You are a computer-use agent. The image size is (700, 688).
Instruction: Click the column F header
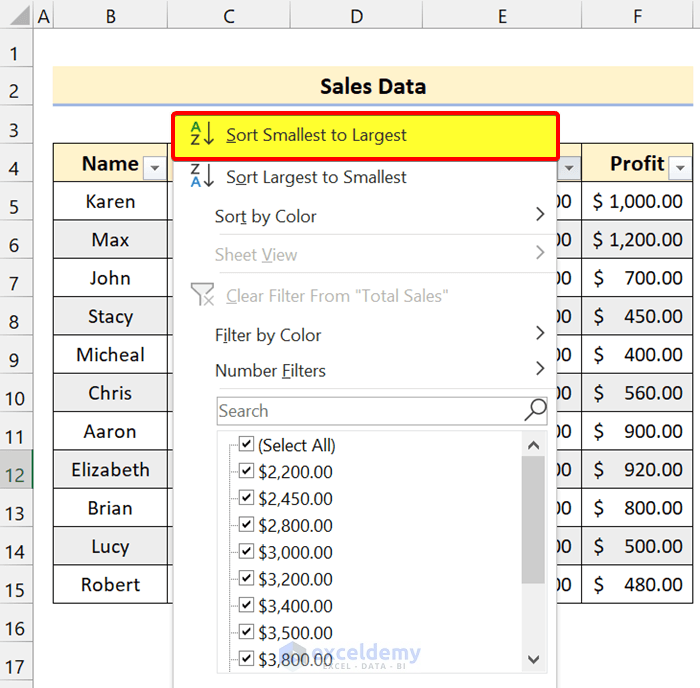(x=636, y=15)
